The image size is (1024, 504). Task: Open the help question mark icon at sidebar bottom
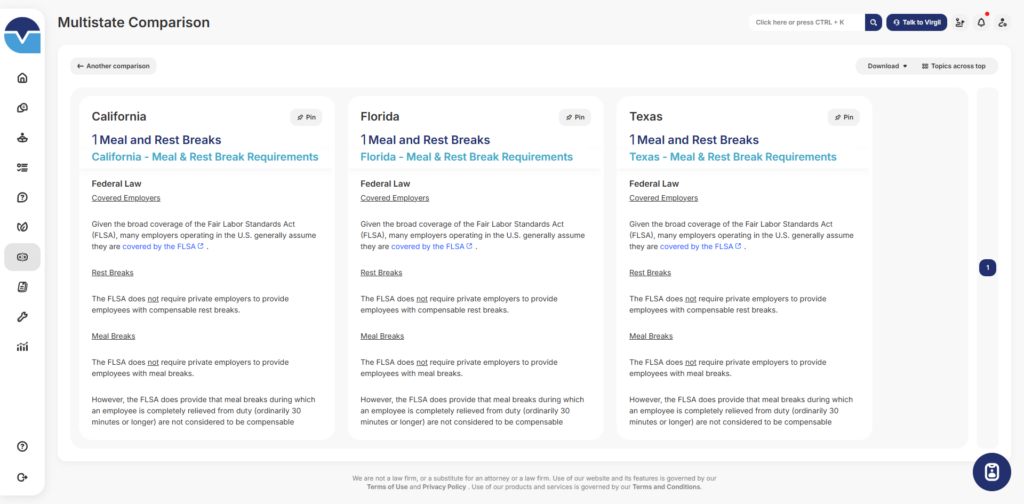pos(22,446)
